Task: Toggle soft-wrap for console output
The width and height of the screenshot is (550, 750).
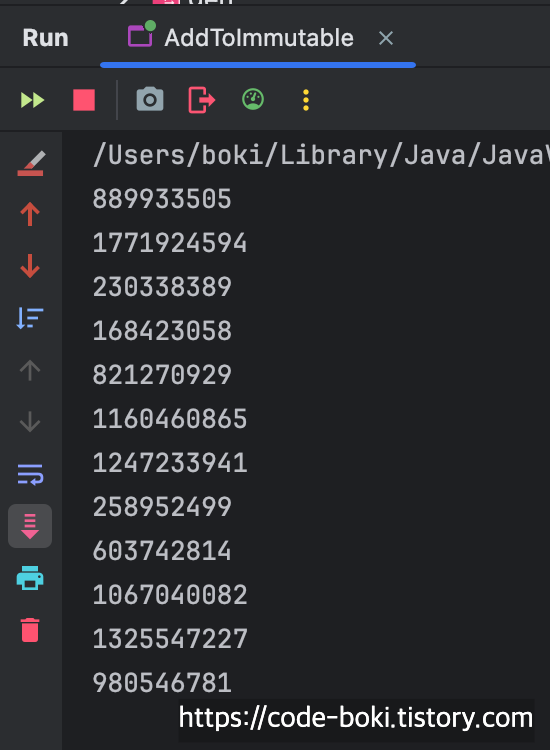Action: 30,474
